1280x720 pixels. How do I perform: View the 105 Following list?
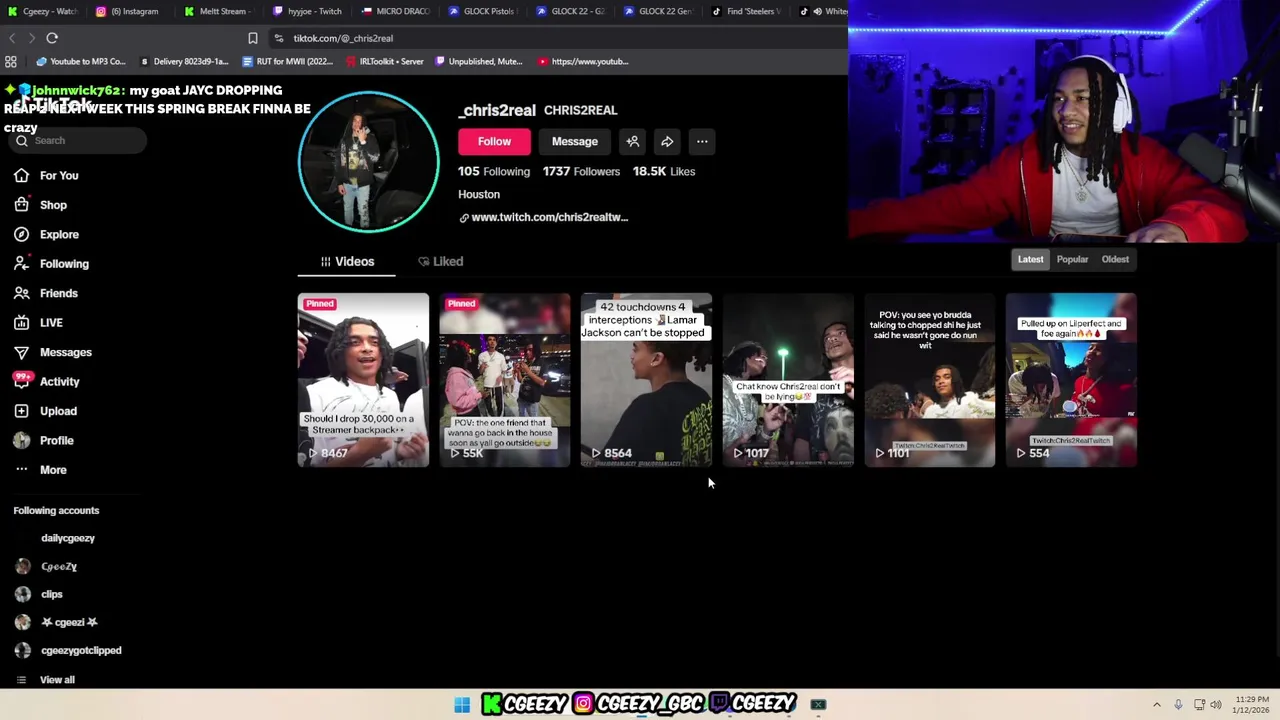(494, 172)
